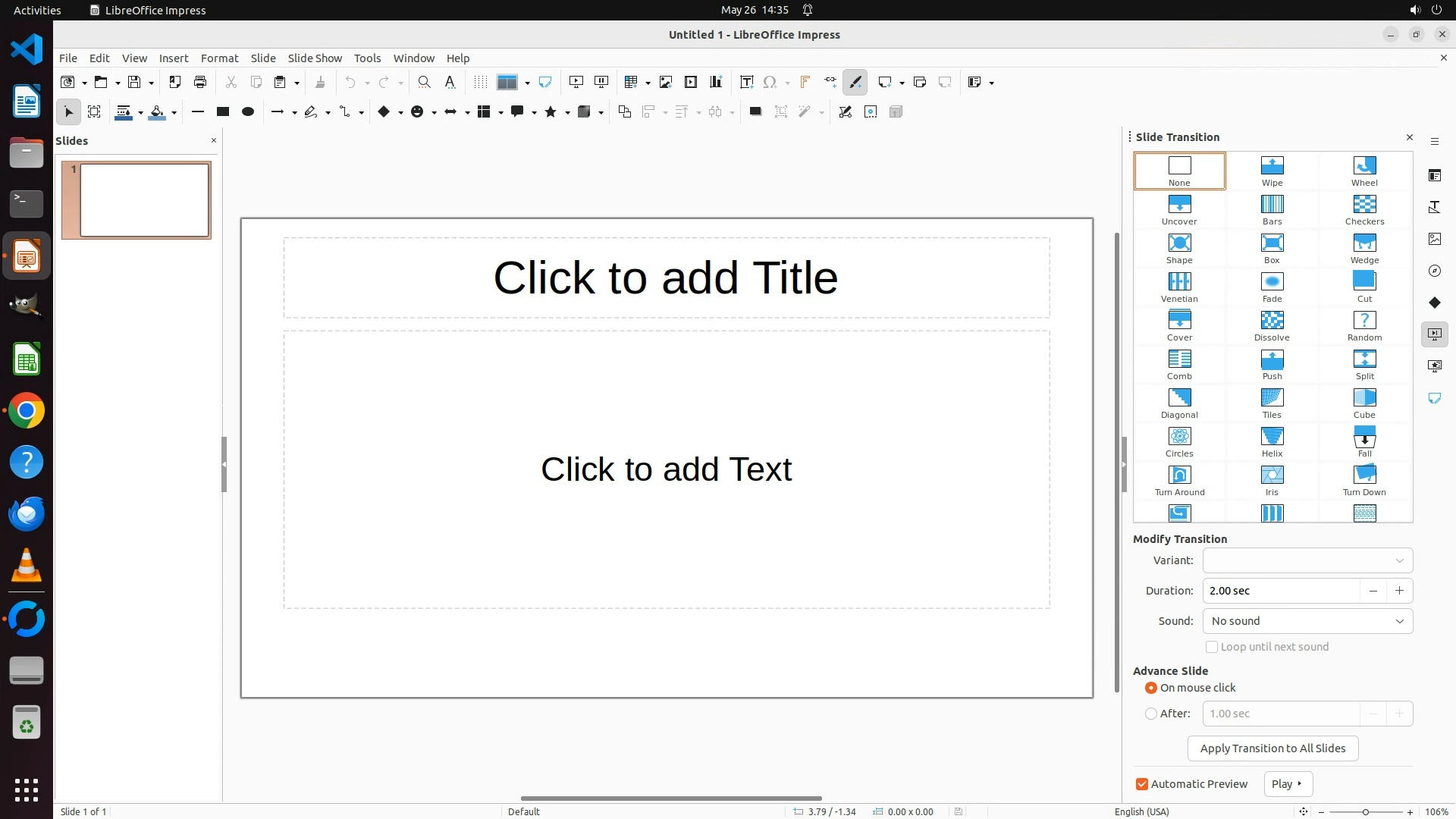Select the Ellipse drawing tool
Image resolution: width=1456 pixels, height=819 pixels.
coord(247,111)
